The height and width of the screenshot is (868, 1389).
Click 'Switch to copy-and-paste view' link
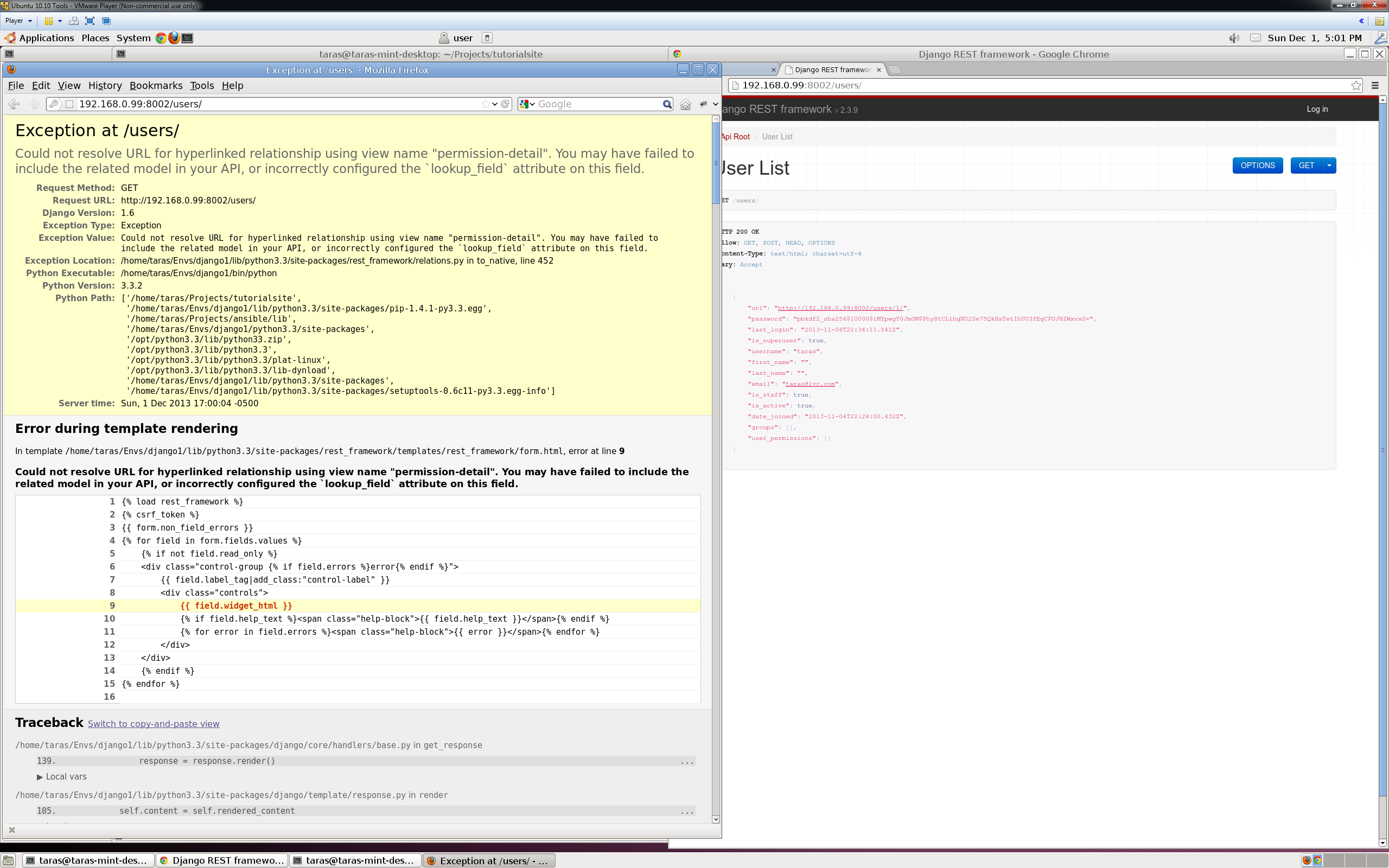(153, 724)
